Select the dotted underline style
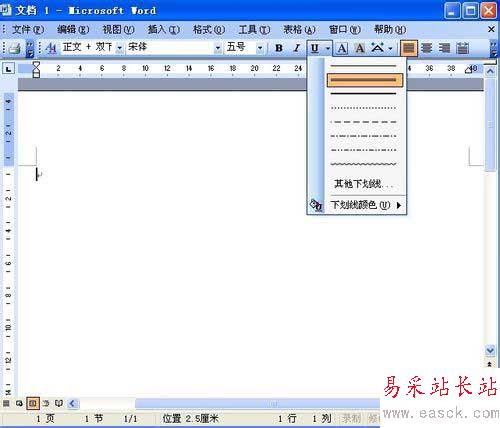Image resolution: width=500 pixels, height=428 pixels. point(365,108)
